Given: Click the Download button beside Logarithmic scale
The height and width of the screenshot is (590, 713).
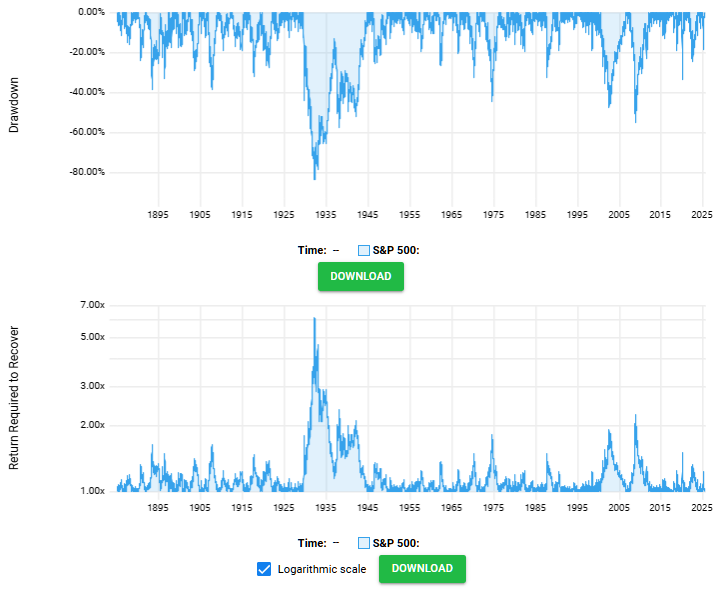Looking at the screenshot, I should click(x=421, y=568).
